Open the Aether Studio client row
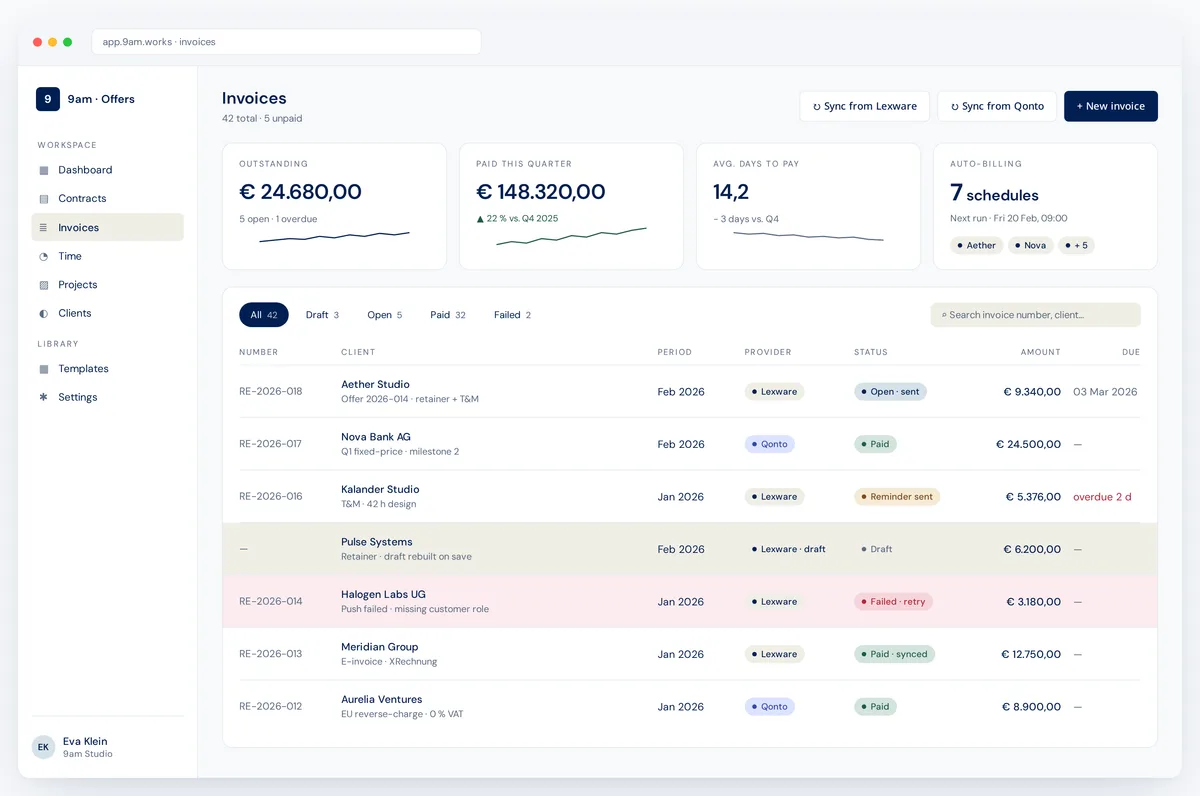This screenshot has height=796, width=1200. point(690,392)
